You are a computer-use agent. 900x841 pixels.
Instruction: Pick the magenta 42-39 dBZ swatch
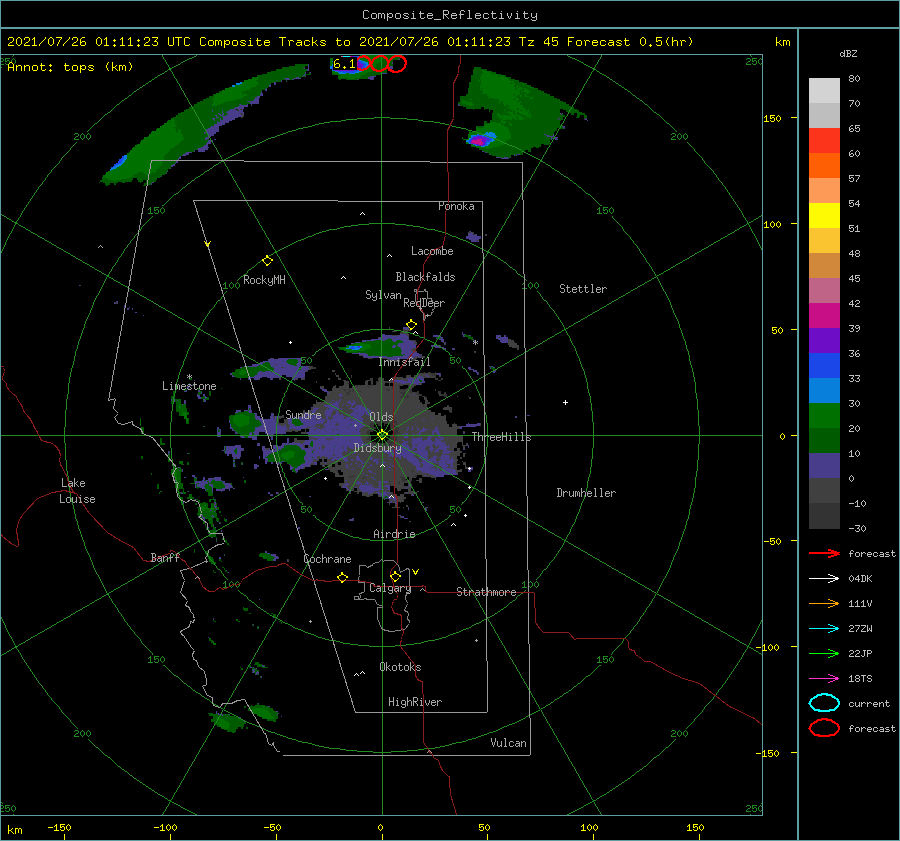click(x=824, y=315)
